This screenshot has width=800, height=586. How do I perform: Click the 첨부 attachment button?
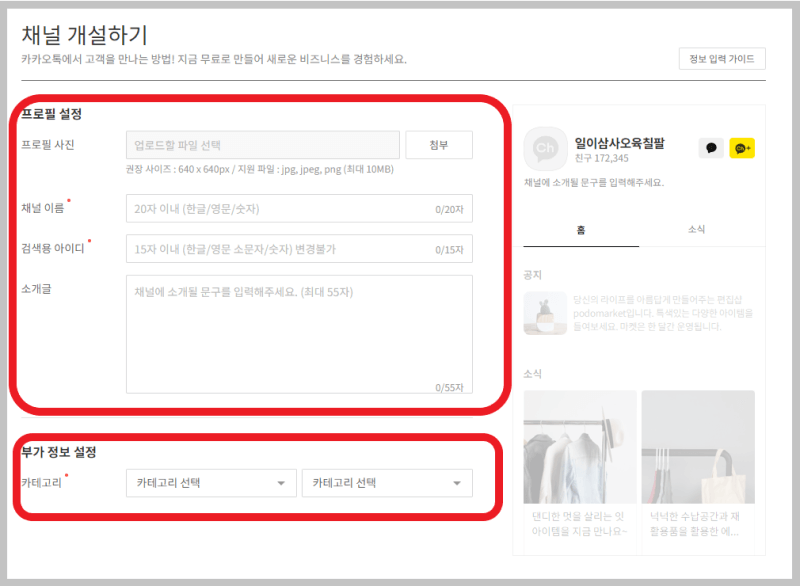[438, 144]
